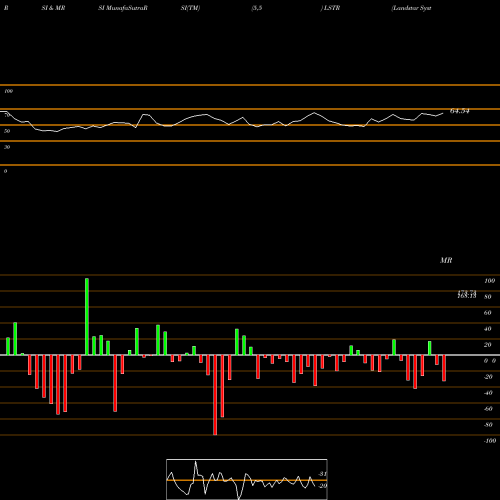
Task: Click the 31 value in the mini chart
Action: [x=322, y=474]
